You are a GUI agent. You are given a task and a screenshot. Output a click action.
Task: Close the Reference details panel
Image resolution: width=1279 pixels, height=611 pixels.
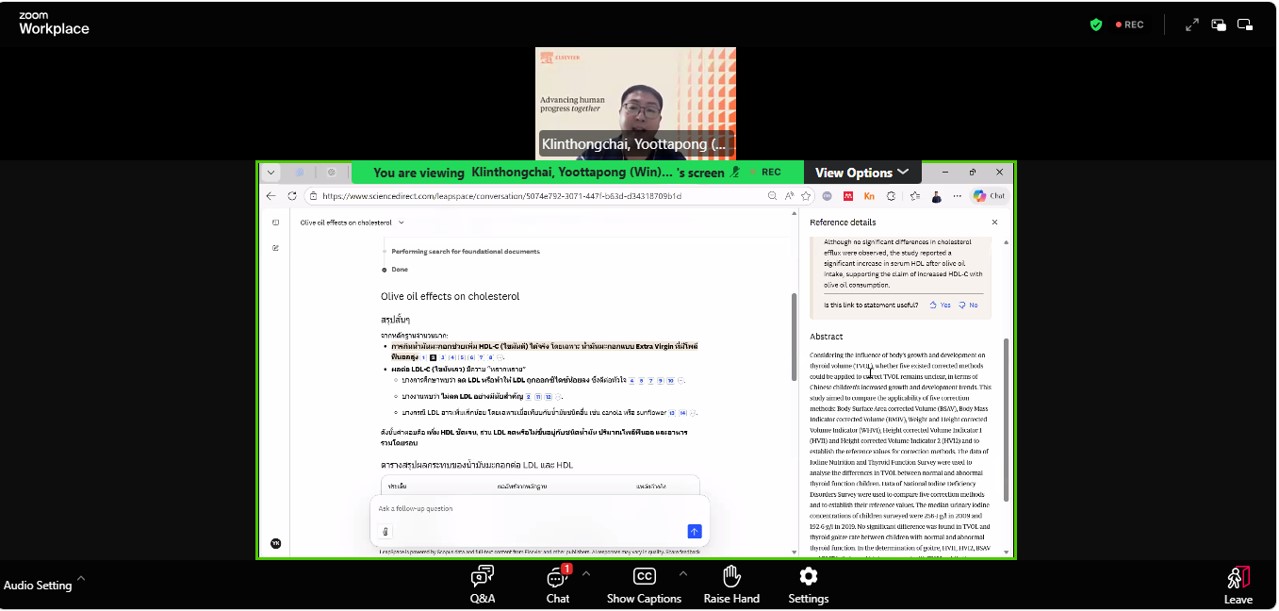point(994,222)
